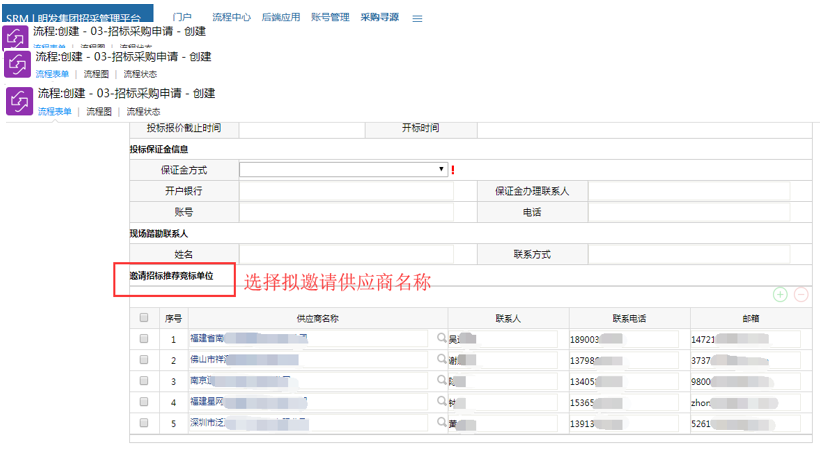Open the 保证金方式 dropdown

343,170
